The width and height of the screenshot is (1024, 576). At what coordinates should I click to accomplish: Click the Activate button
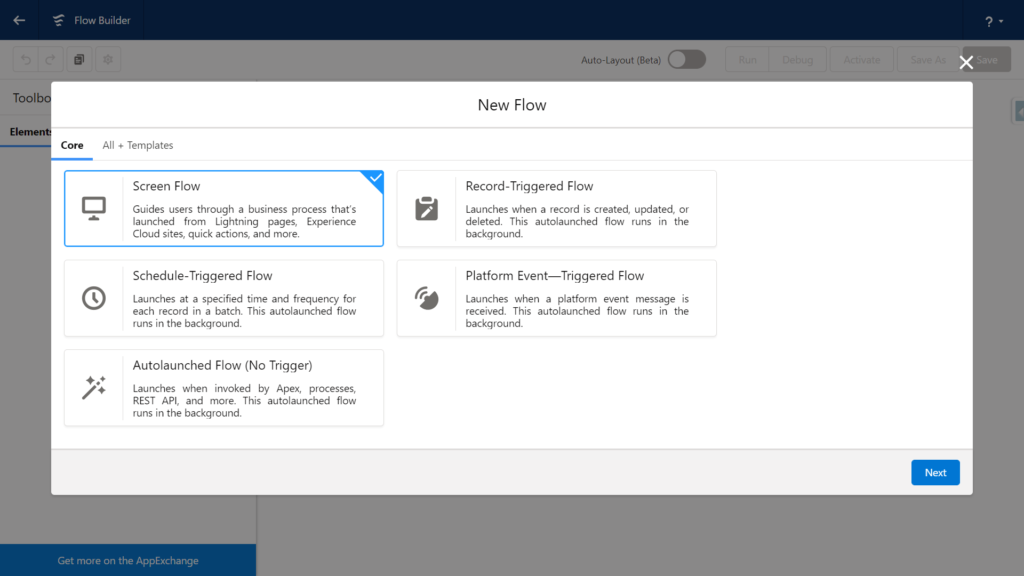click(x=861, y=59)
